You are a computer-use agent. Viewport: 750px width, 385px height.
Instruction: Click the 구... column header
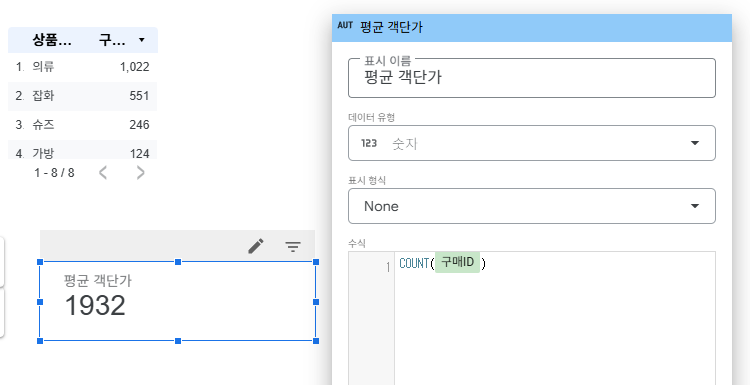pos(112,41)
